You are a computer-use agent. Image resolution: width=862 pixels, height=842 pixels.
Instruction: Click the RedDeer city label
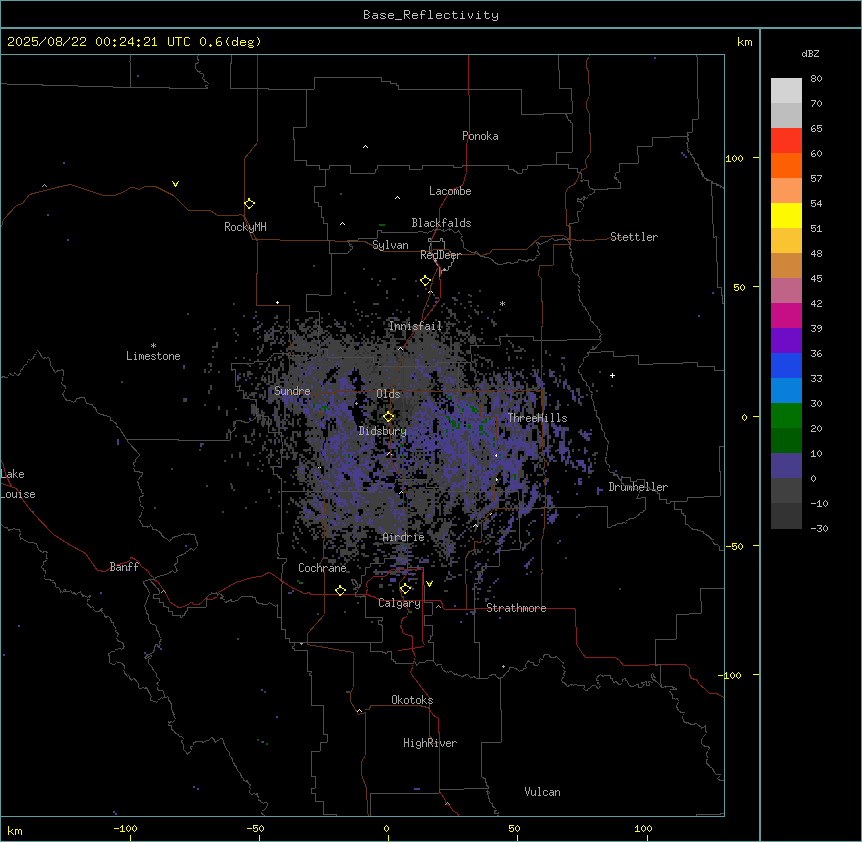tap(440, 255)
